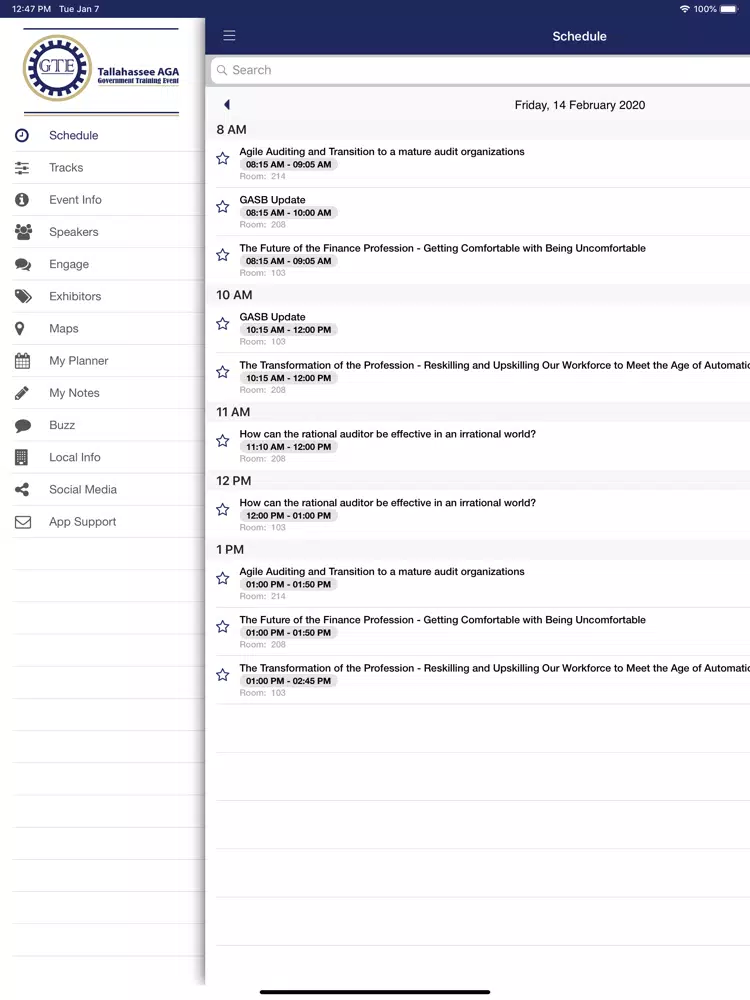Viewport: 750px width, 1000px height.
Task: Favorite the 11:10 AM rational auditor session
Action: tap(223, 441)
